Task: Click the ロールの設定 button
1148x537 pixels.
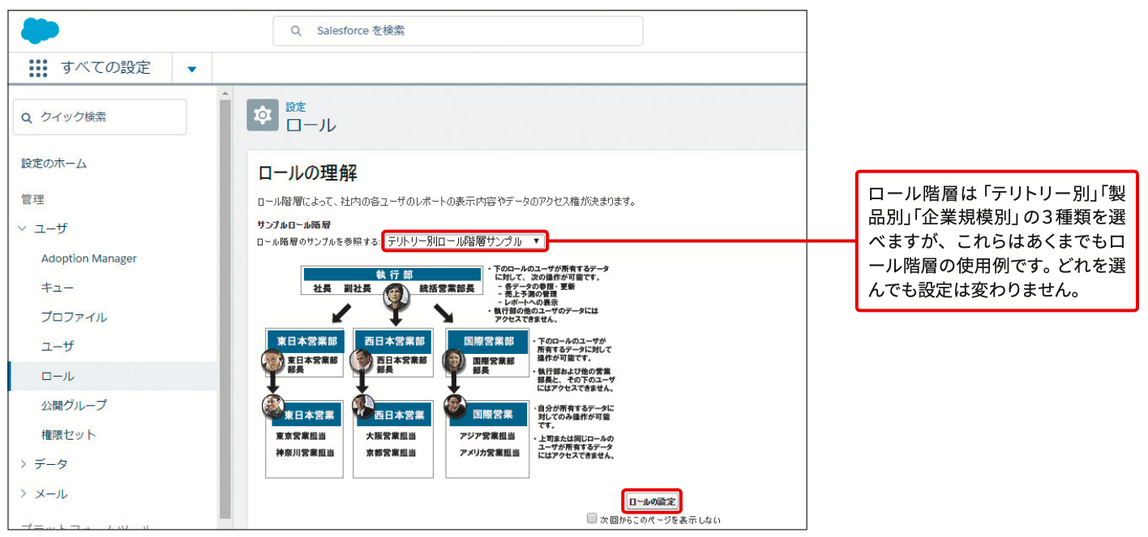Action: click(x=652, y=501)
